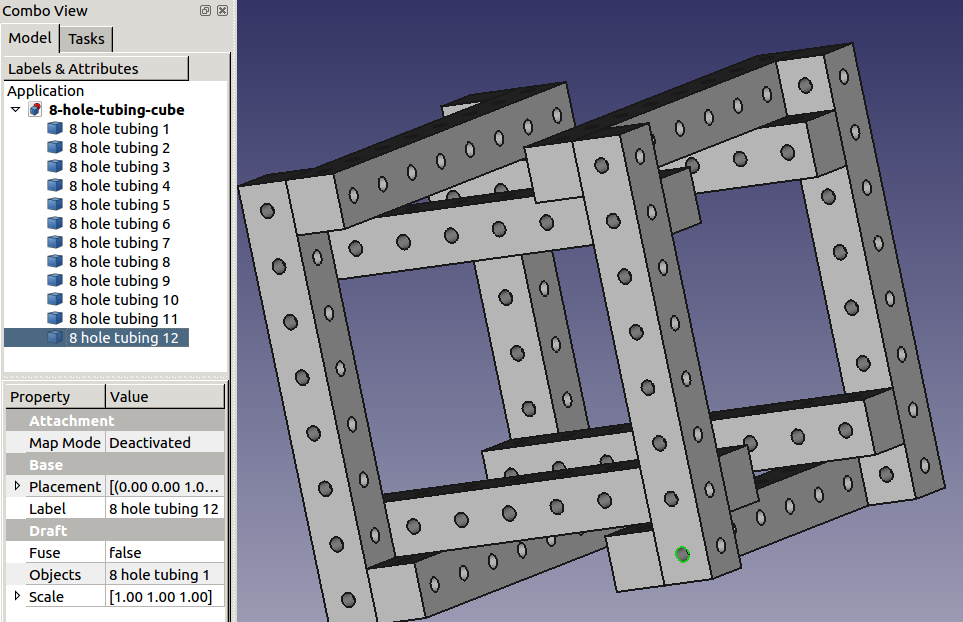Activate the Map Mode attachment editor
This screenshot has width=963, height=622.
tap(166, 442)
